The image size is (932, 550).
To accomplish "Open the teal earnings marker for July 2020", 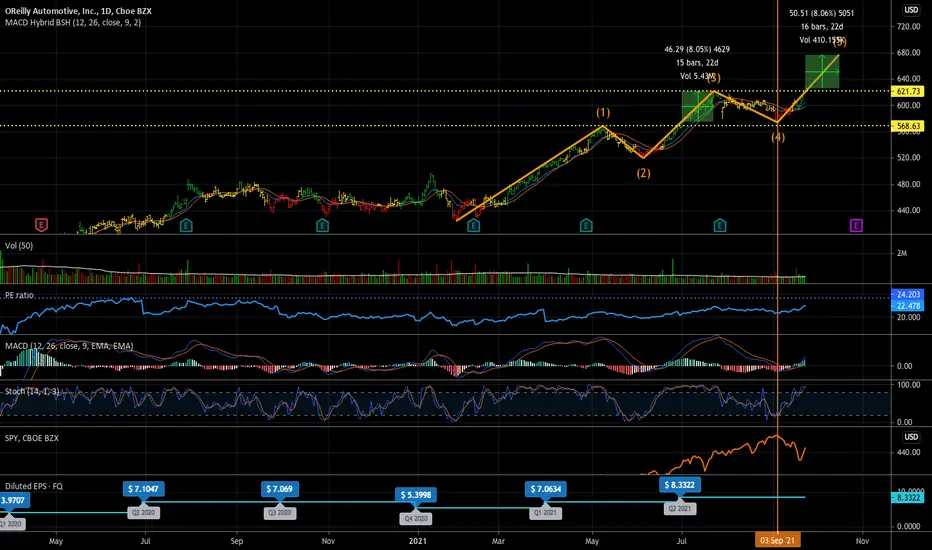I will coord(186,225).
